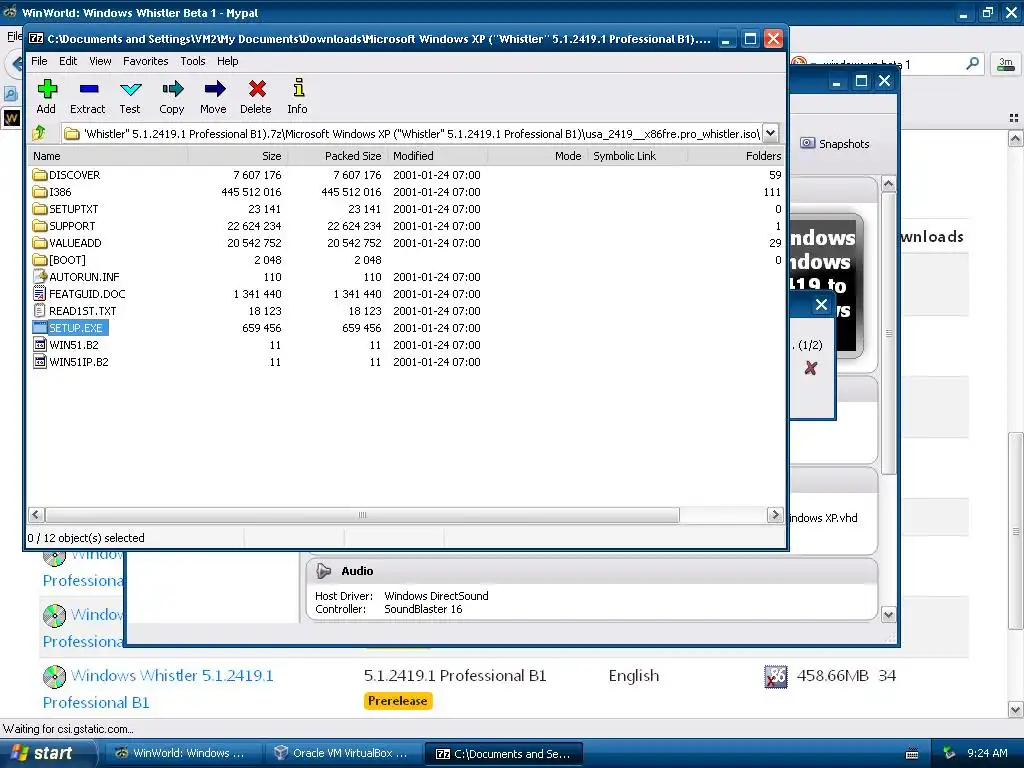Image resolution: width=1024 pixels, height=768 pixels.
Task: Click the 7-Zip taskbar button
Action: tap(503, 753)
